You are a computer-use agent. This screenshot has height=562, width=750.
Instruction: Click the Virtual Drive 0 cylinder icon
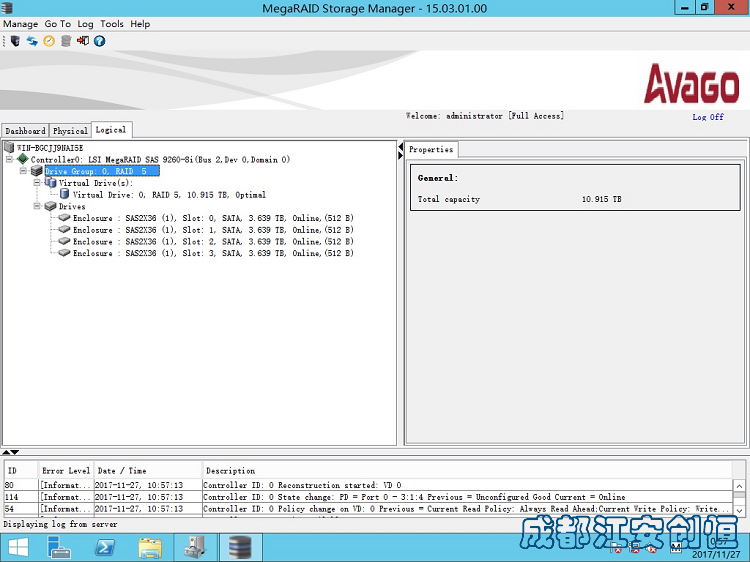pos(64,194)
